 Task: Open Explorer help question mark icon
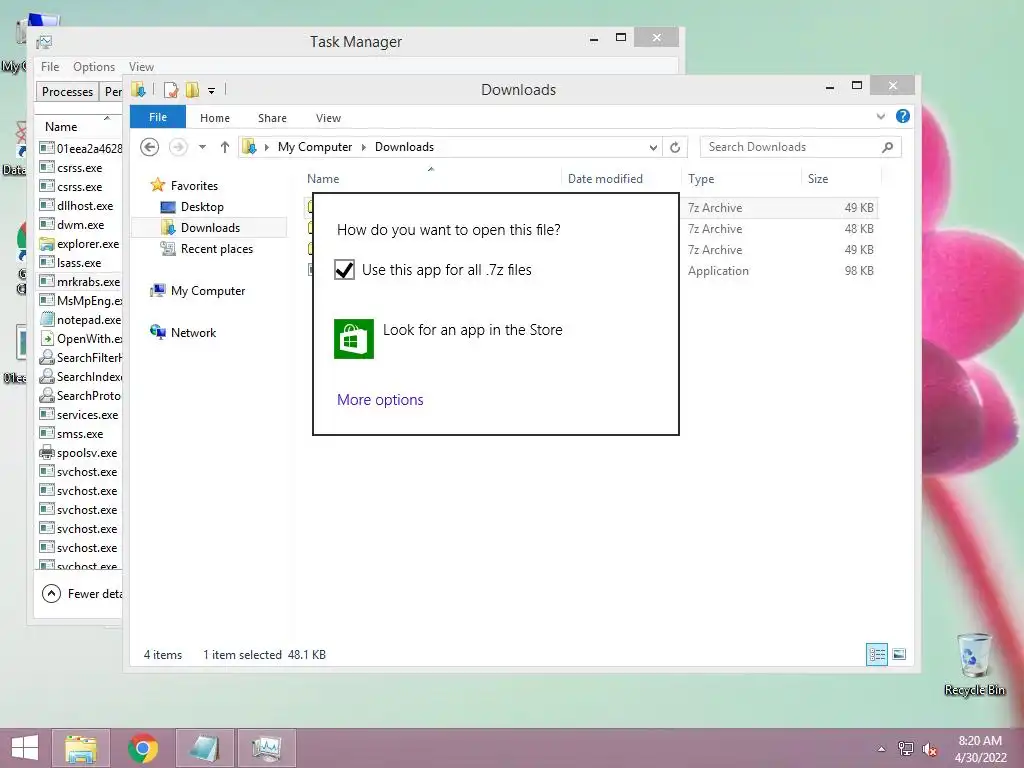903,116
